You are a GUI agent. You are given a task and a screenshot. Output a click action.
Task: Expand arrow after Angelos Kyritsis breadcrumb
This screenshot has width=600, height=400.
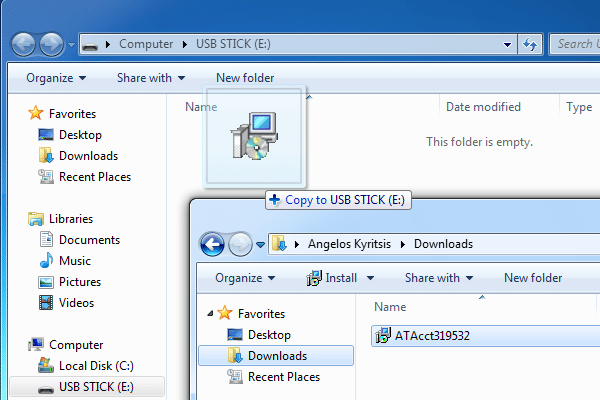pos(403,244)
